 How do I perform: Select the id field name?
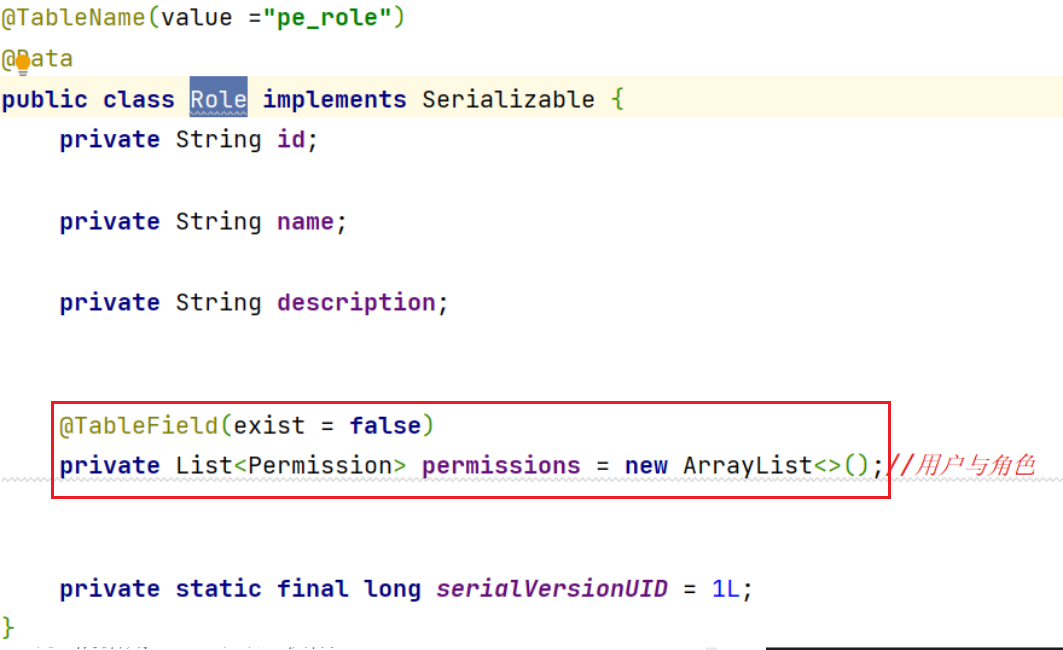click(291, 140)
